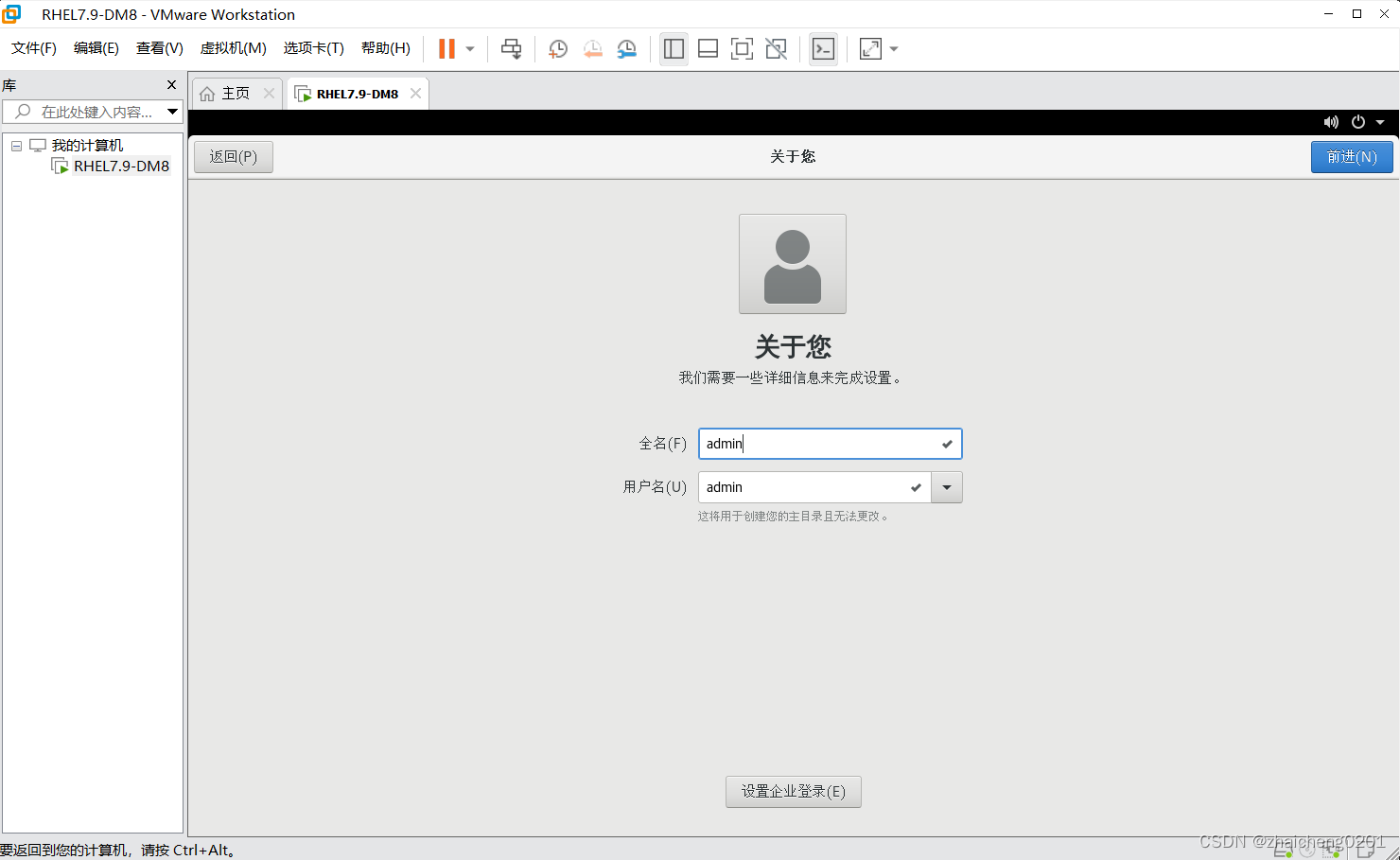Open the power options arrow beside the pause icon
The image size is (1400, 860).
470,49
